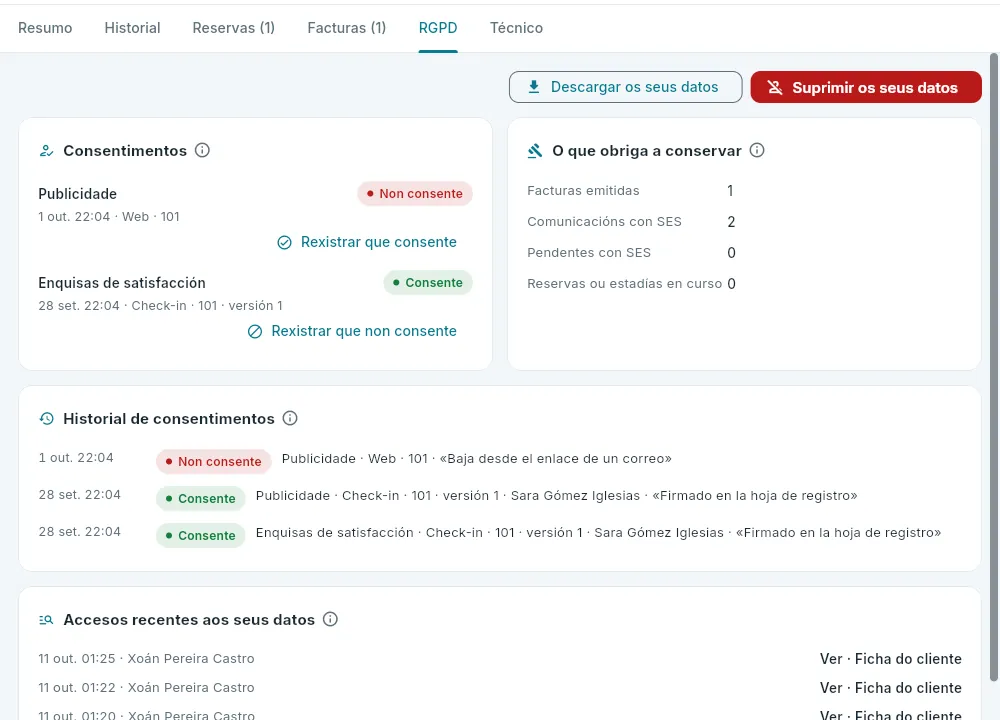Click Suprimir os seus datos button

865,87
